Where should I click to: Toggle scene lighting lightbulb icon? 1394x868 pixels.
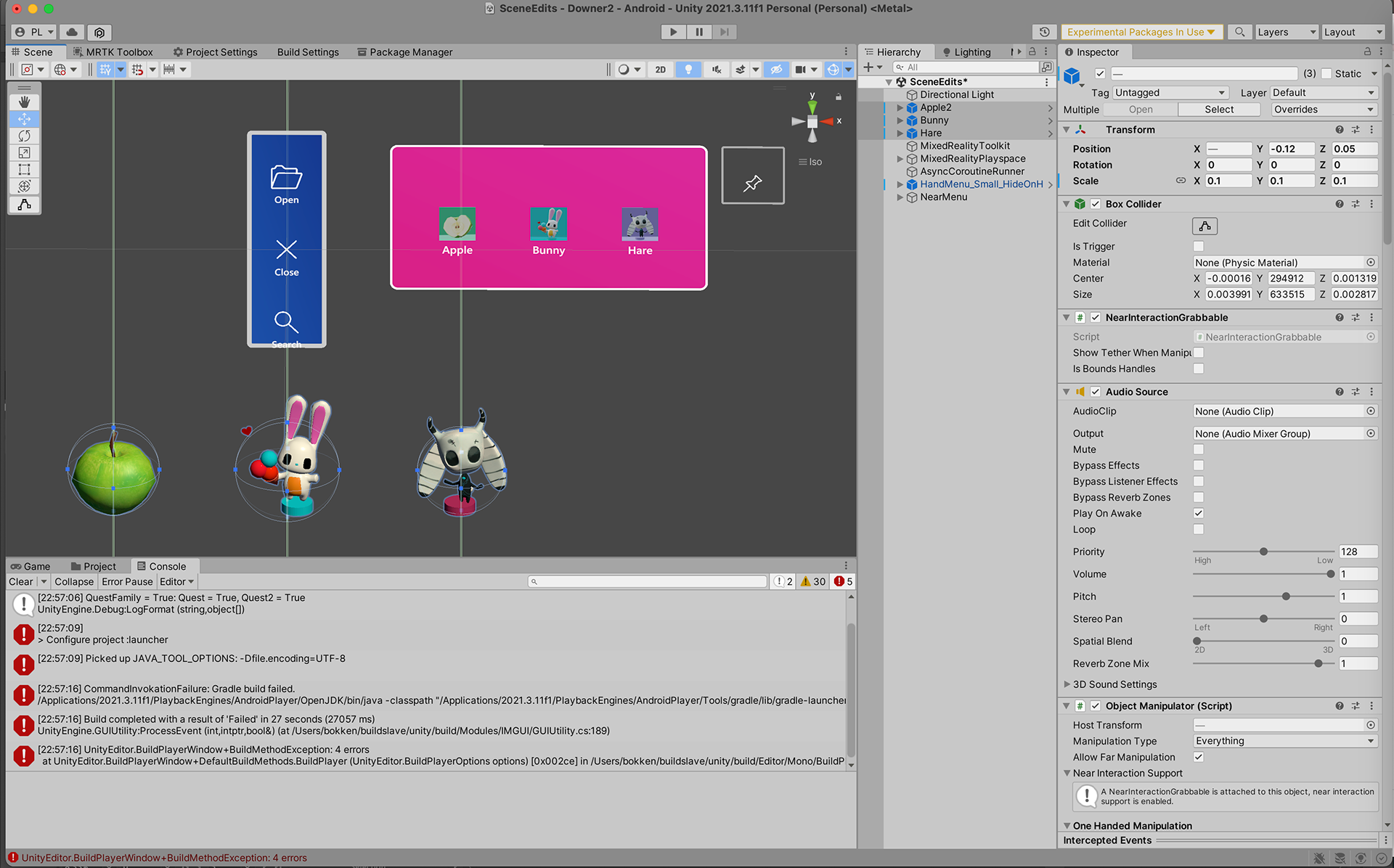tap(688, 70)
